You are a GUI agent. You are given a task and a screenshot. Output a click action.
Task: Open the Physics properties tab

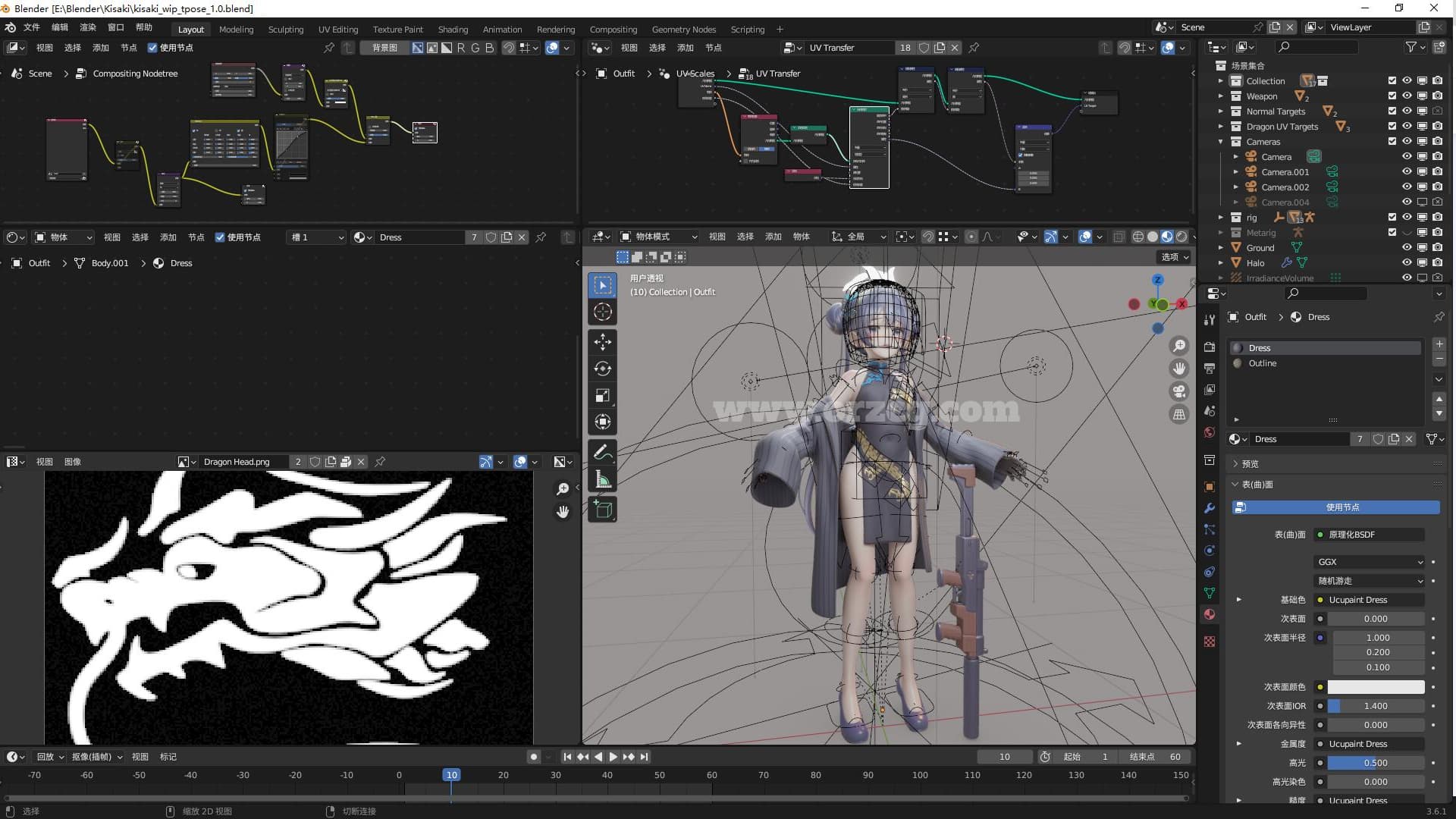click(x=1210, y=551)
